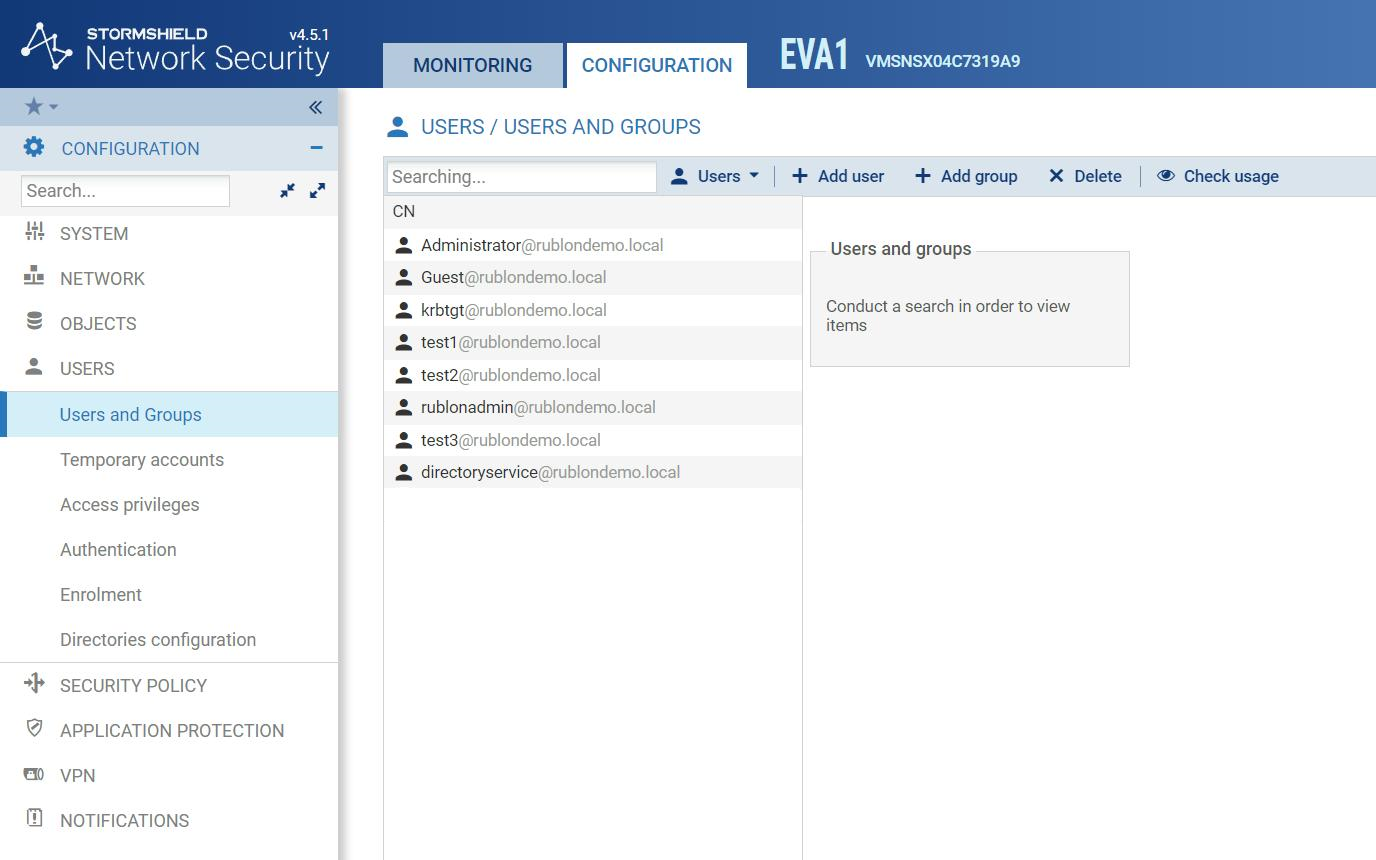The image size is (1376, 860).
Task: Click the expand all menus icon
Action: 317,190
